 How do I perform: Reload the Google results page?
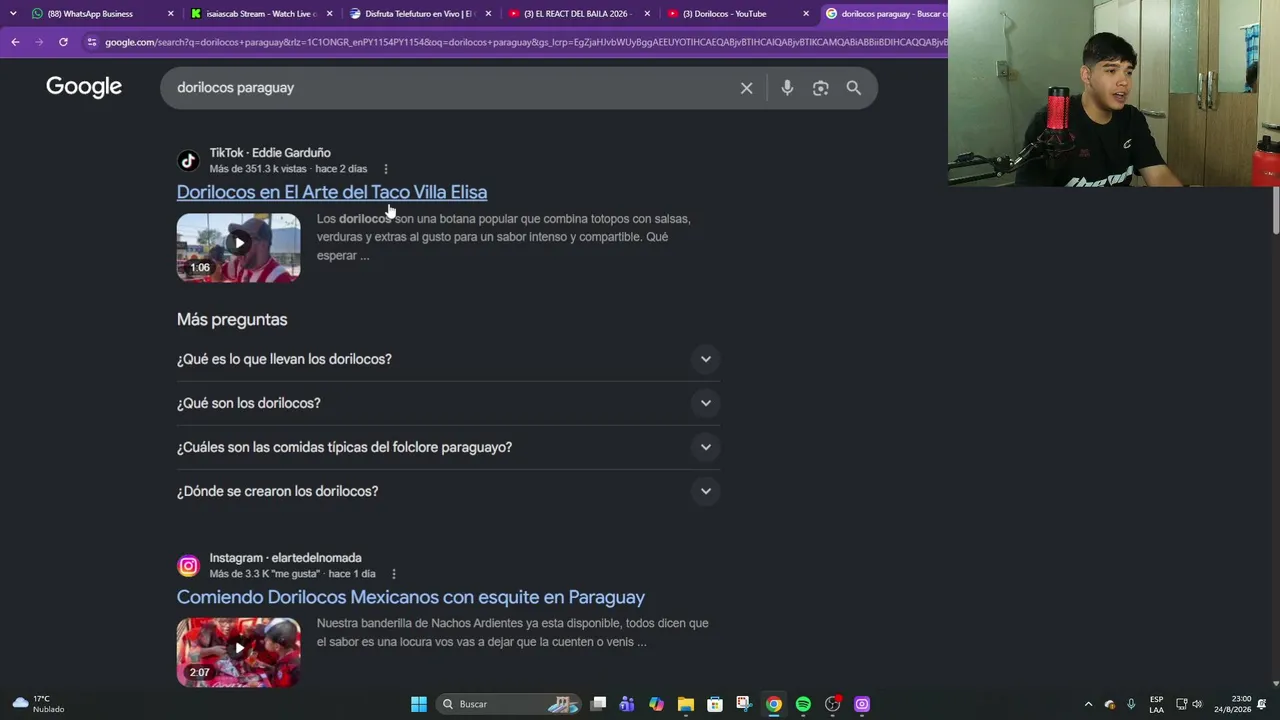tap(63, 42)
